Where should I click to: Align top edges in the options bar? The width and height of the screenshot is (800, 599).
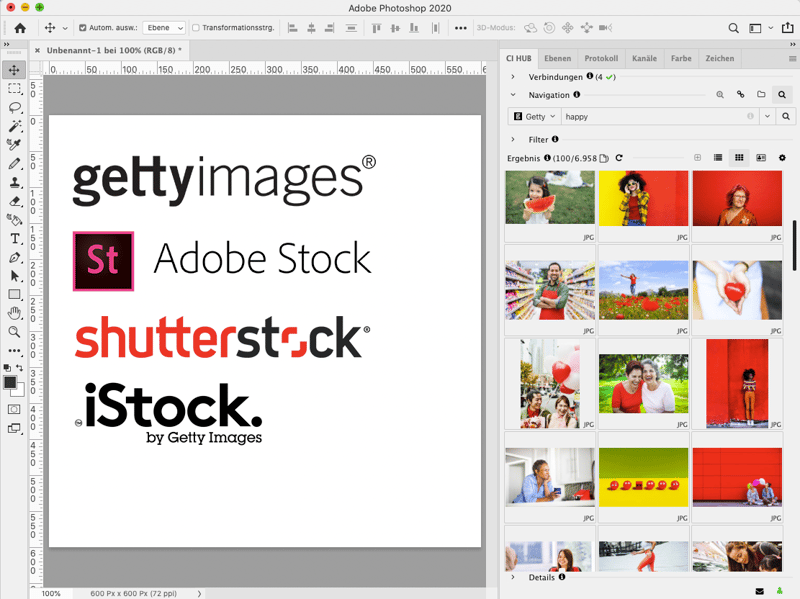click(377, 28)
